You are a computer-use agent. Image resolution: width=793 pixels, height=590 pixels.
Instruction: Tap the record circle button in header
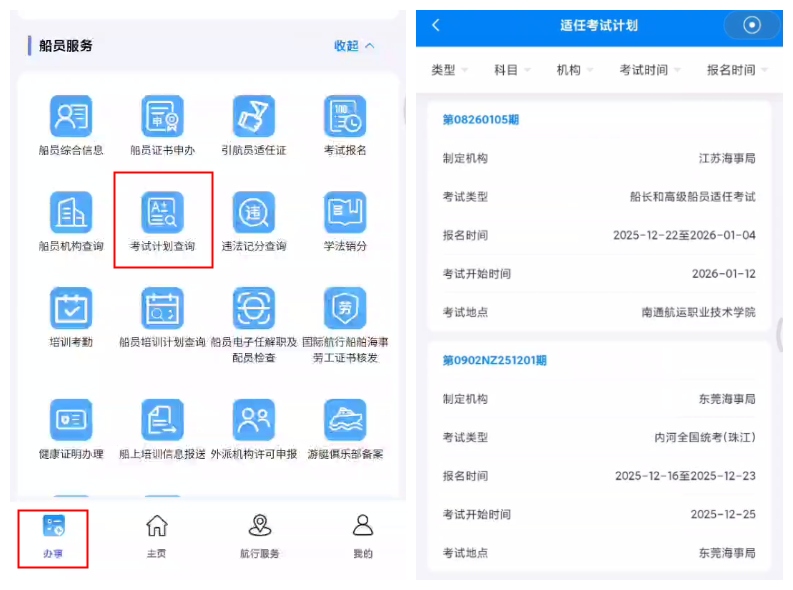(x=753, y=25)
